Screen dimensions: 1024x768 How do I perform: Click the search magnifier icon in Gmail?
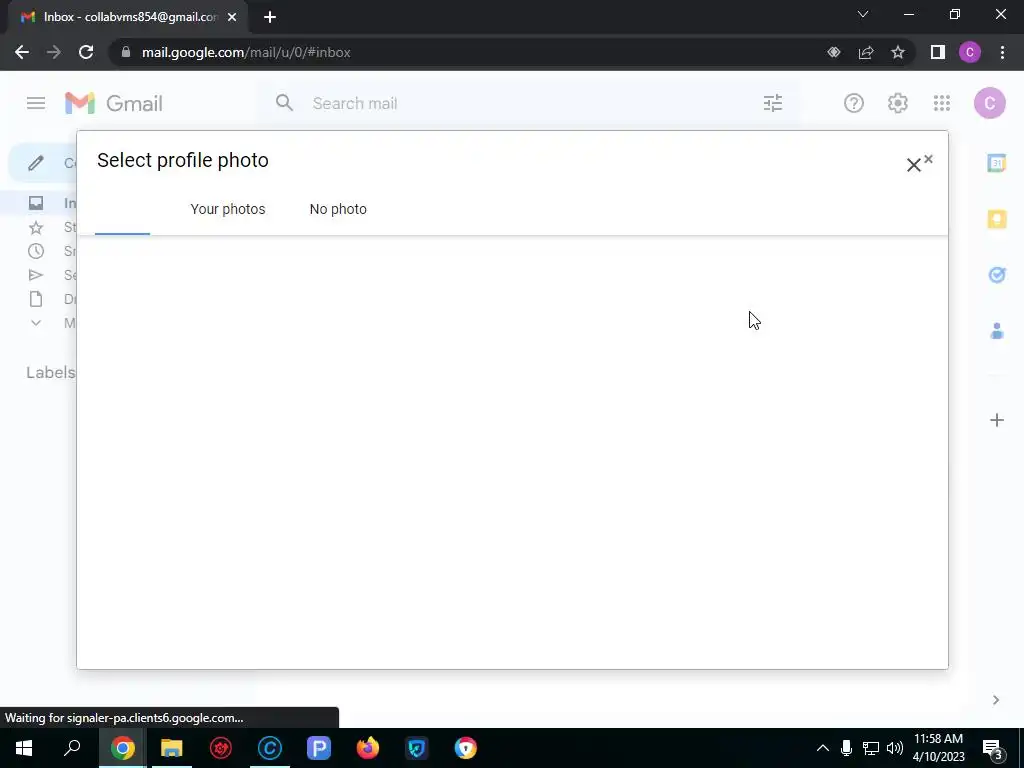coord(284,103)
